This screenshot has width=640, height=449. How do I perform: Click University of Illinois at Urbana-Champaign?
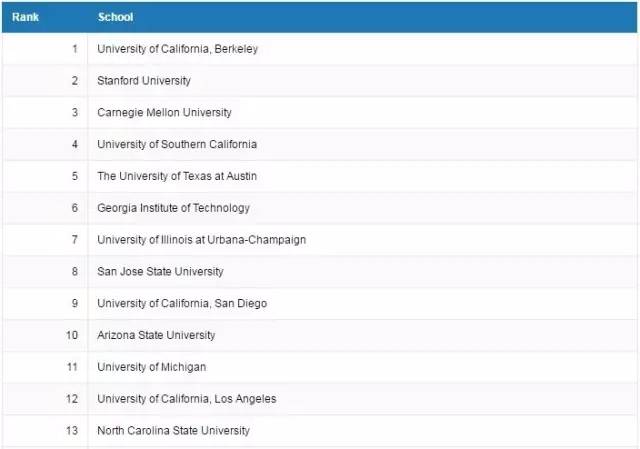(201, 240)
